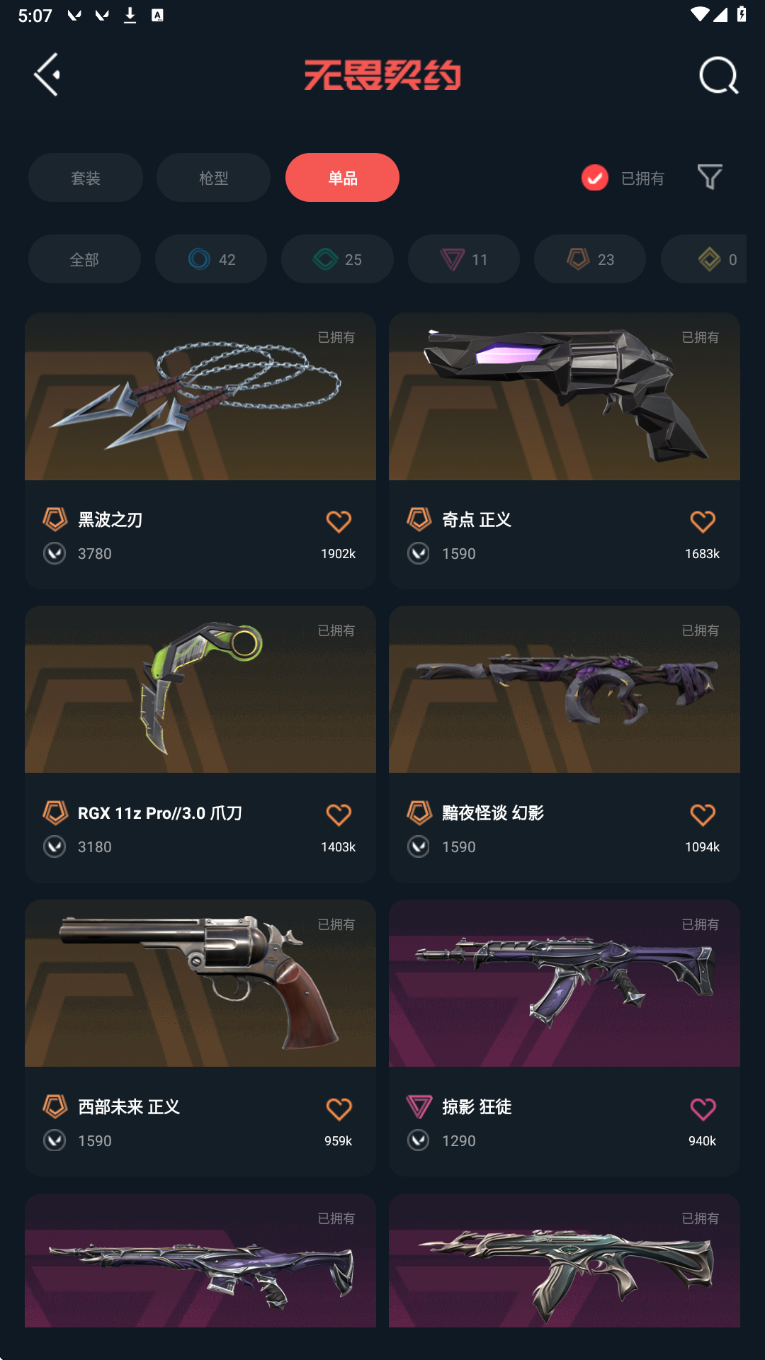
Task: Favorite 西部未来 正义 with the heart icon
Action: coord(339,1108)
